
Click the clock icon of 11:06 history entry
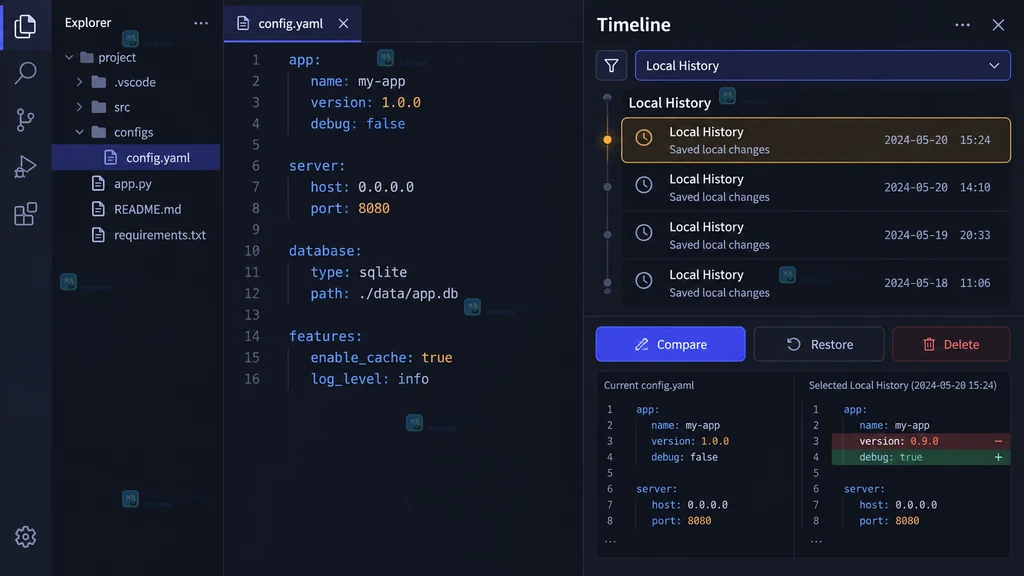click(x=644, y=280)
